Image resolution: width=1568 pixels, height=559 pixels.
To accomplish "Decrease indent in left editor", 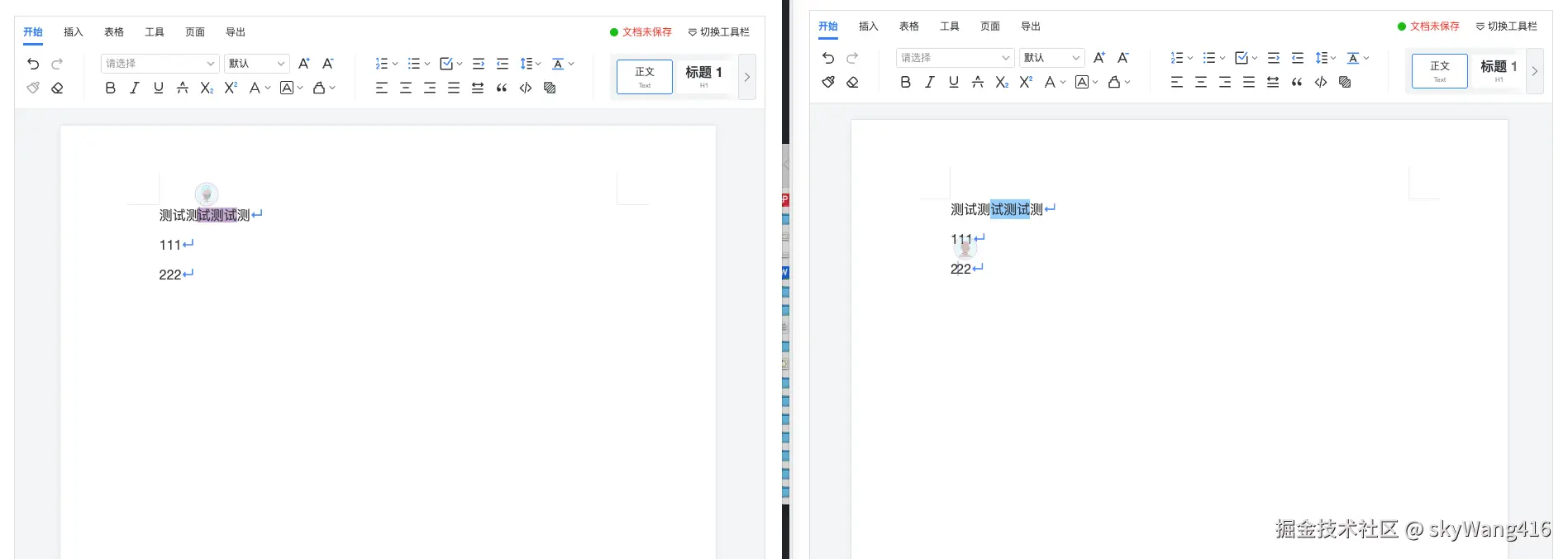I will click(503, 64).
